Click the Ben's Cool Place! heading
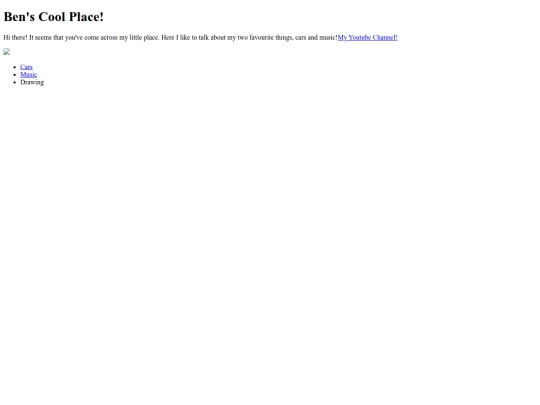The width and height of the screenshot is (540, 405). tap(54, 17)
